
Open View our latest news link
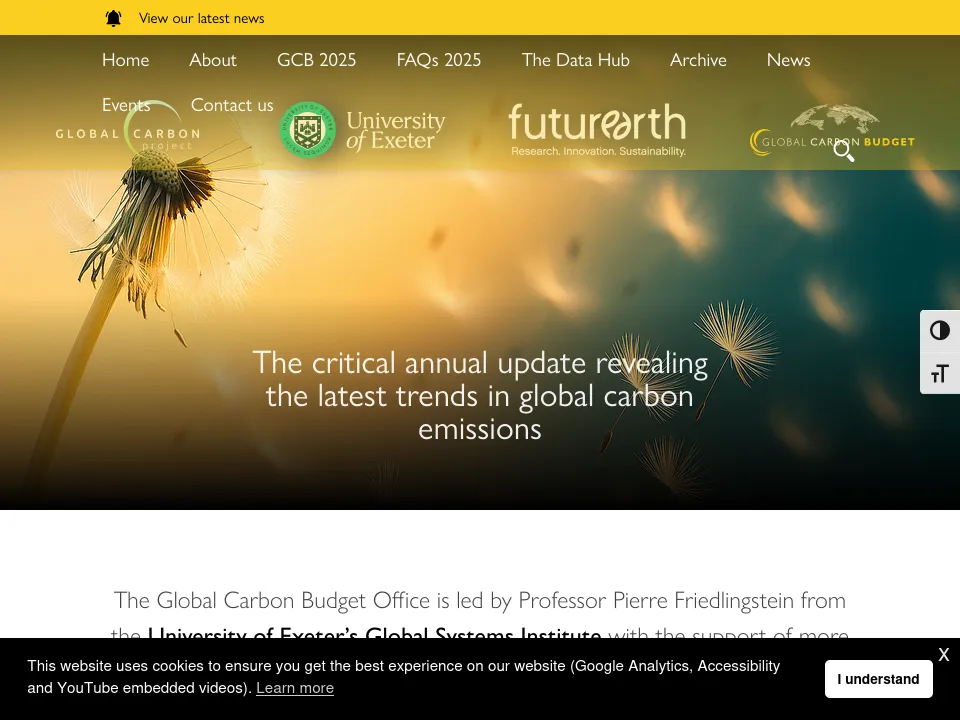coord(201,18)
